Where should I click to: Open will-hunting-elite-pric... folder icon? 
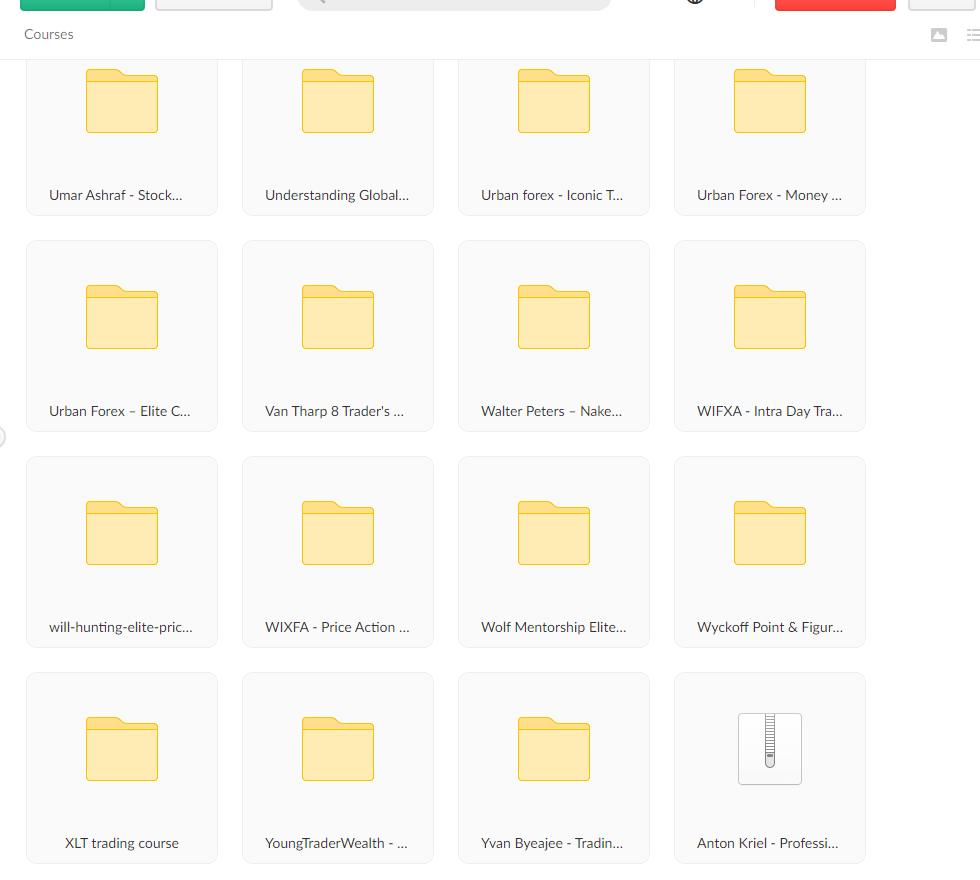click(122, 533)
